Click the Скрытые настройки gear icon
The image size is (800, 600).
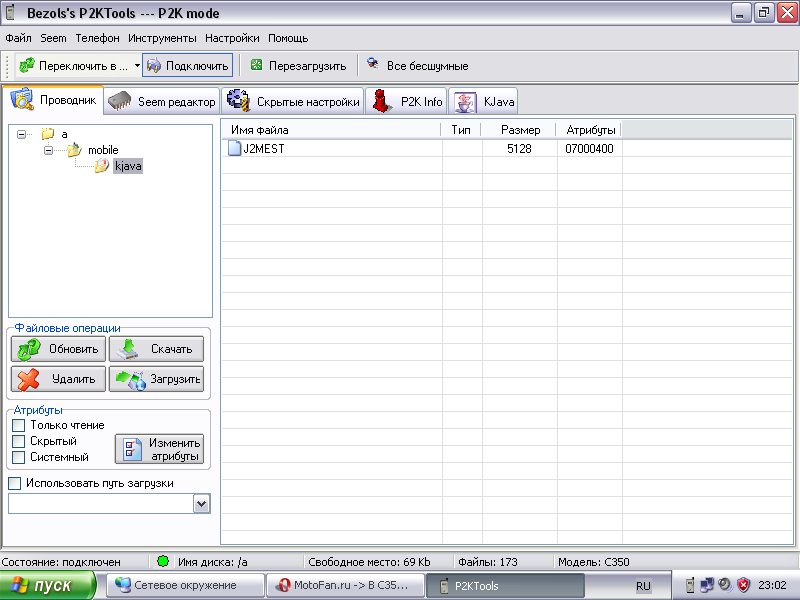[x=238, y=100]
